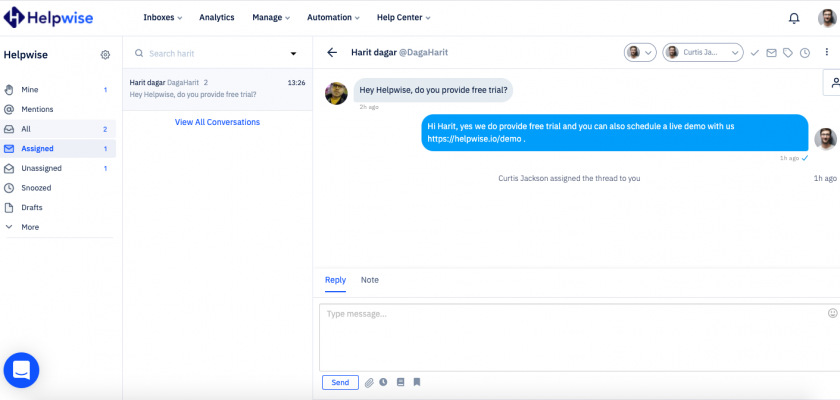Open the user profile avatar menu

pos(827,18)
